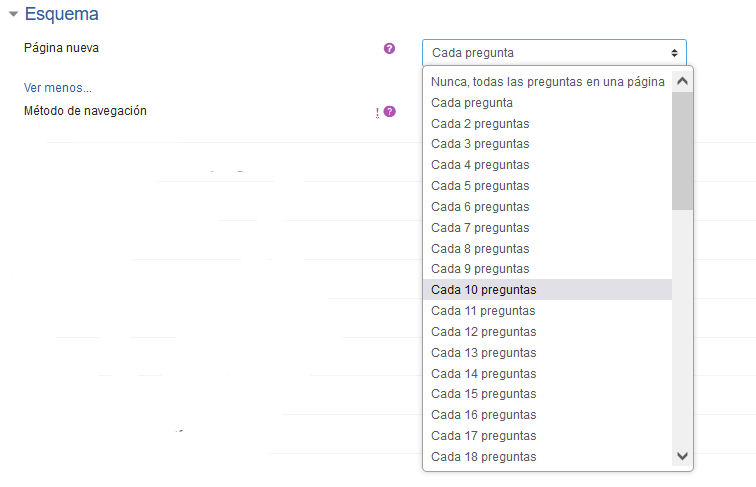The image size is (756, 487).
Task: Pick Cada 17 preguntas
Action: (x=547, y=436)
